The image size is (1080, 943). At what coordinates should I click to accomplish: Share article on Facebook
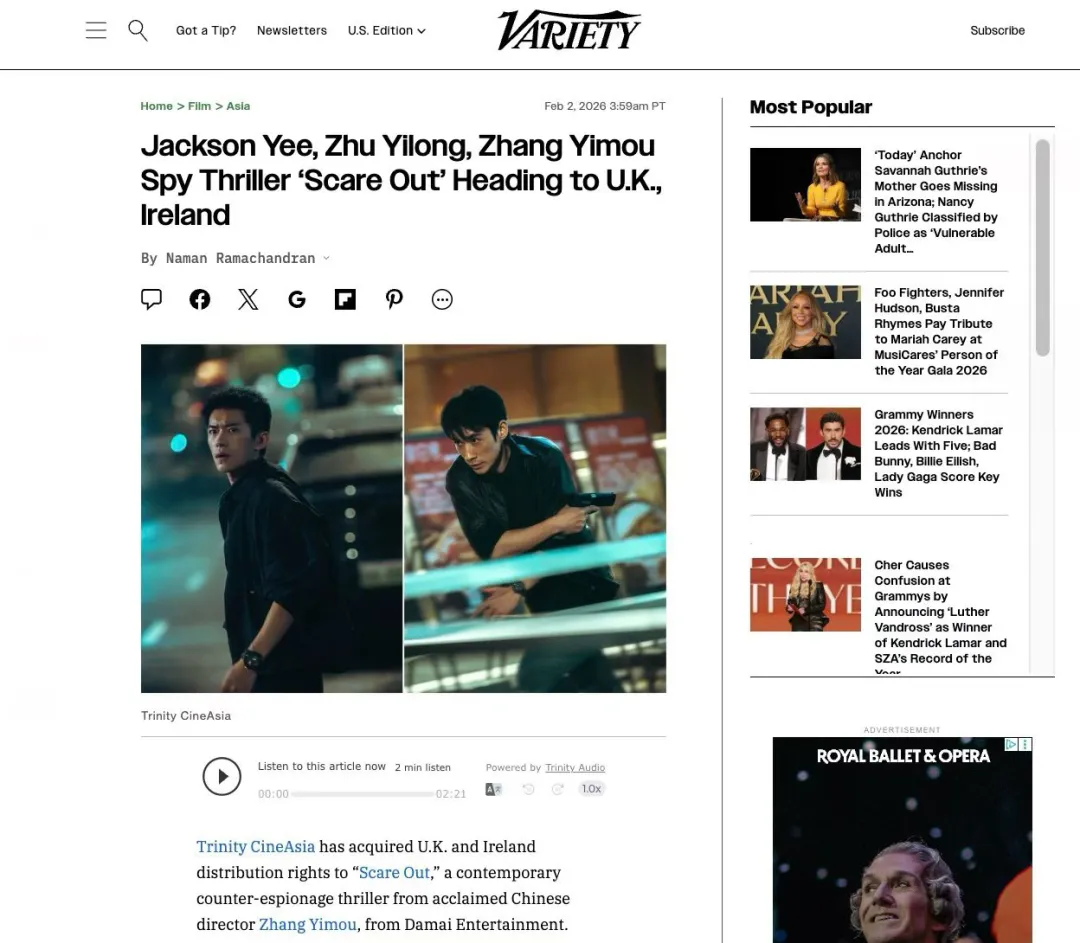[200, 300]
